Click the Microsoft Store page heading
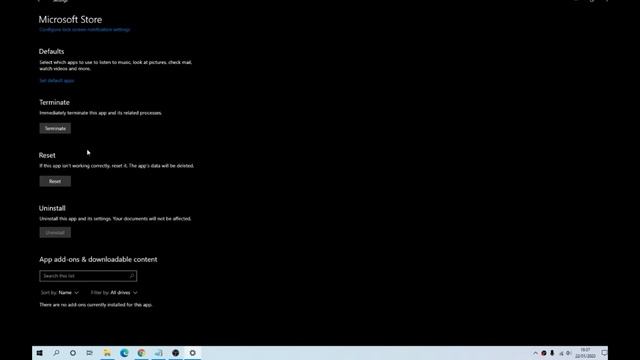The width and height of the screenshot is (640, 360). click(70, 20)
